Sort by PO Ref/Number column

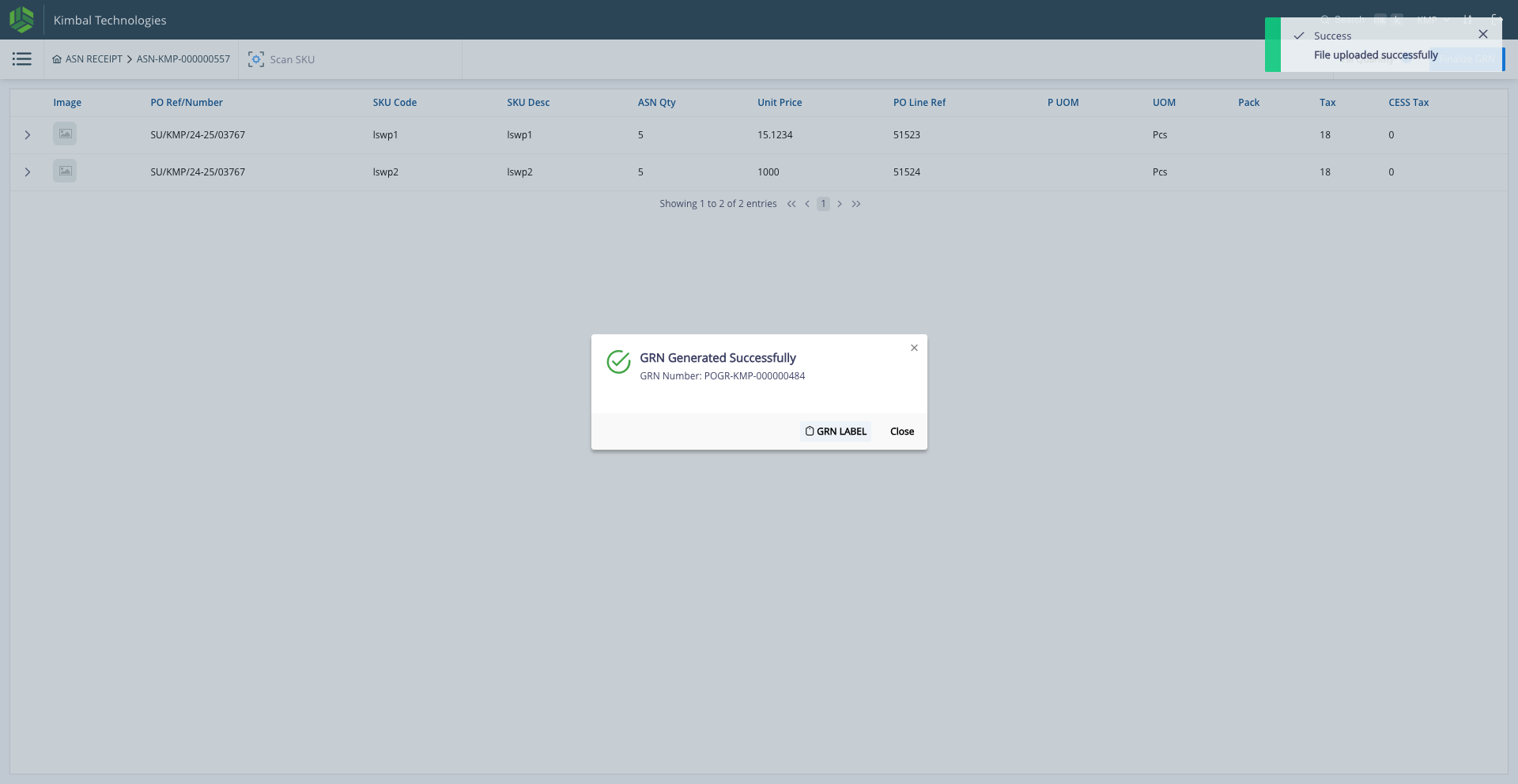[187, 103]
